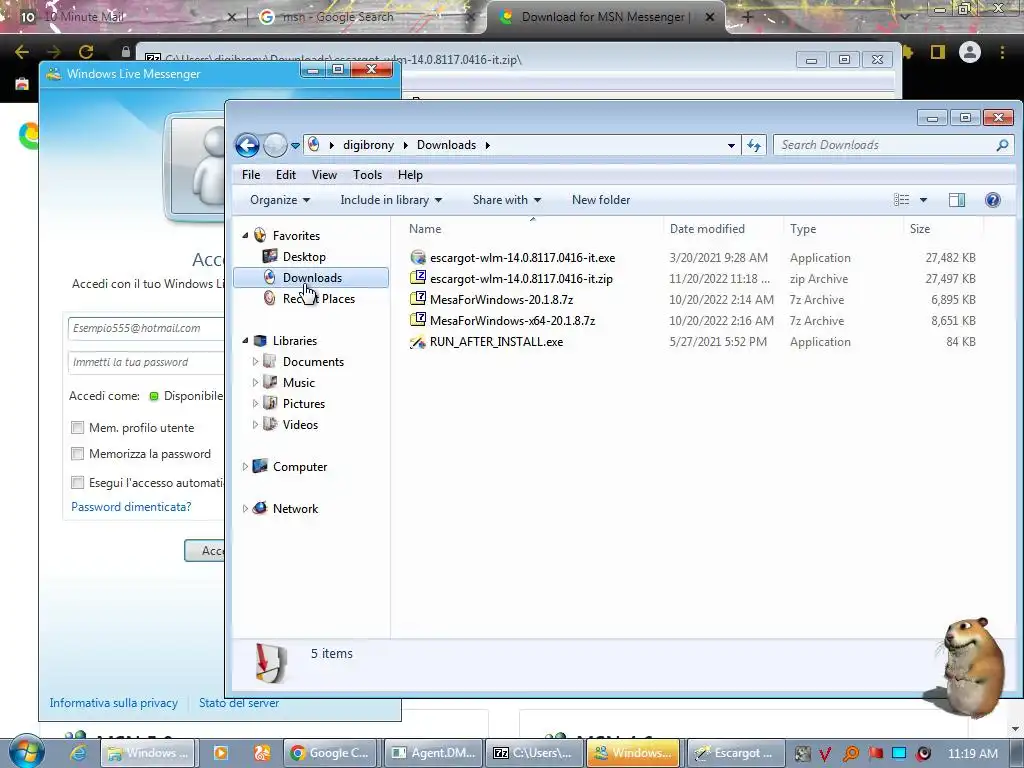The width and height of the screenshot is (1024, 768).
Task: Select MesaForWindows-20.1.8.7z archive
Action: pyautogui.click(x=501, y=300)
